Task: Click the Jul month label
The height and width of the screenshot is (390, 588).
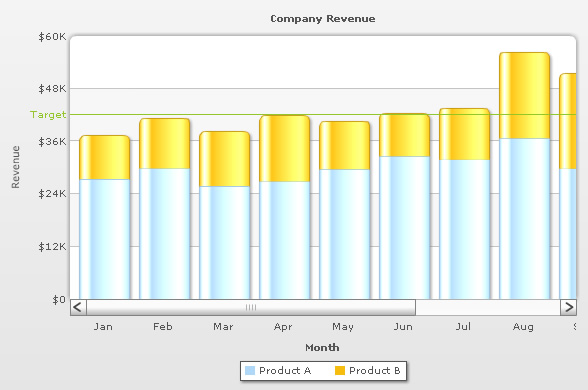Action: click(463, 327)
